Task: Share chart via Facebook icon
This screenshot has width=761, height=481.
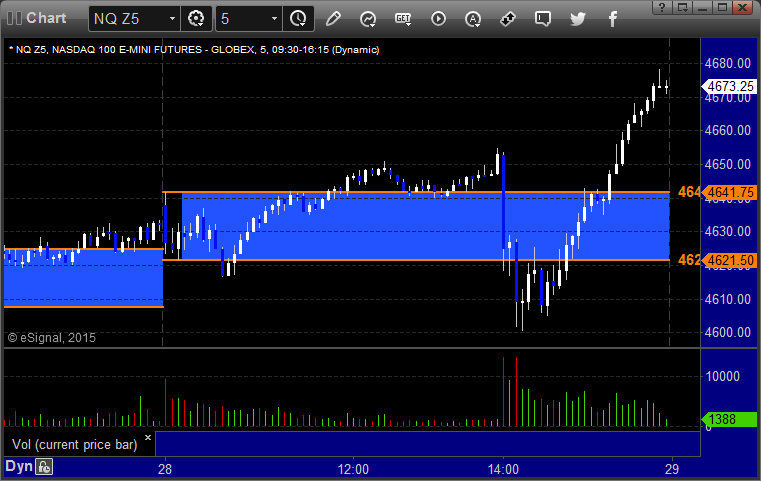Action: (612, 19)
